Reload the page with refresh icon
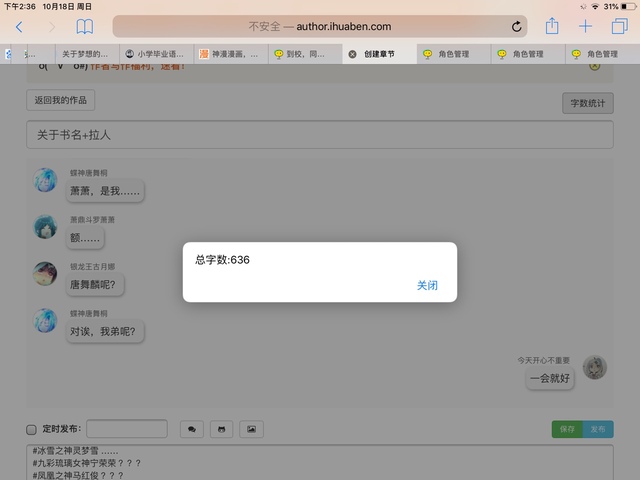The height and width of the screenshot is (480, 640). 516,27
